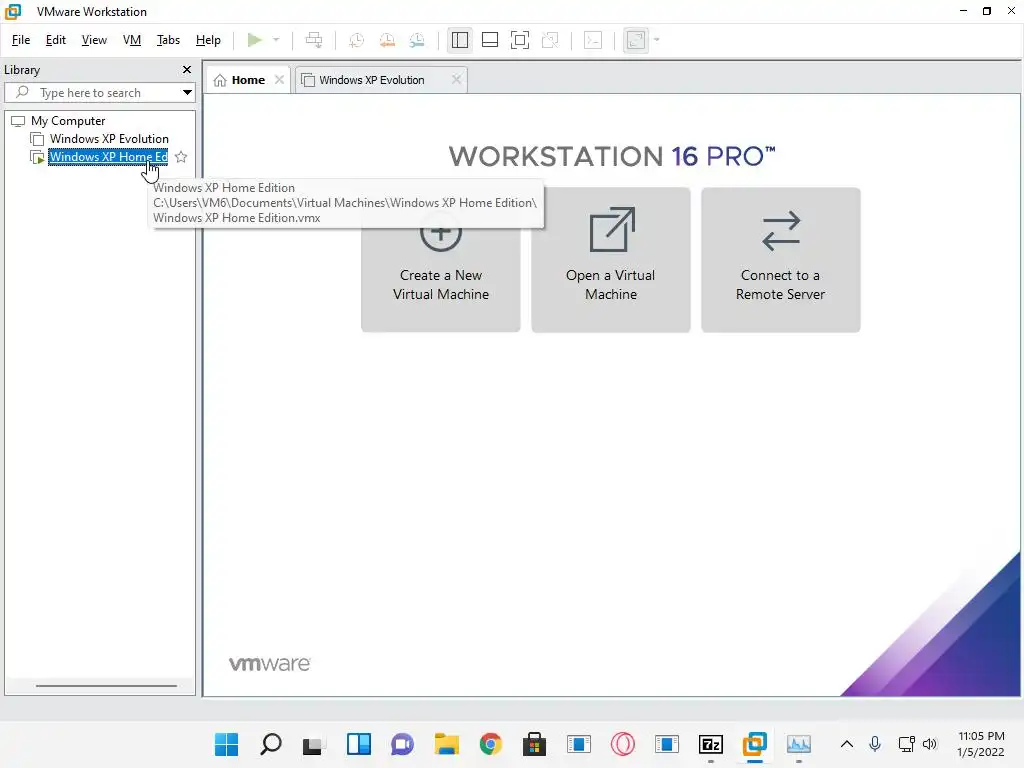This screenshot has width=1024, height=768.
Task: Open the Windows Start menu
Action: [x=227, y=744]
